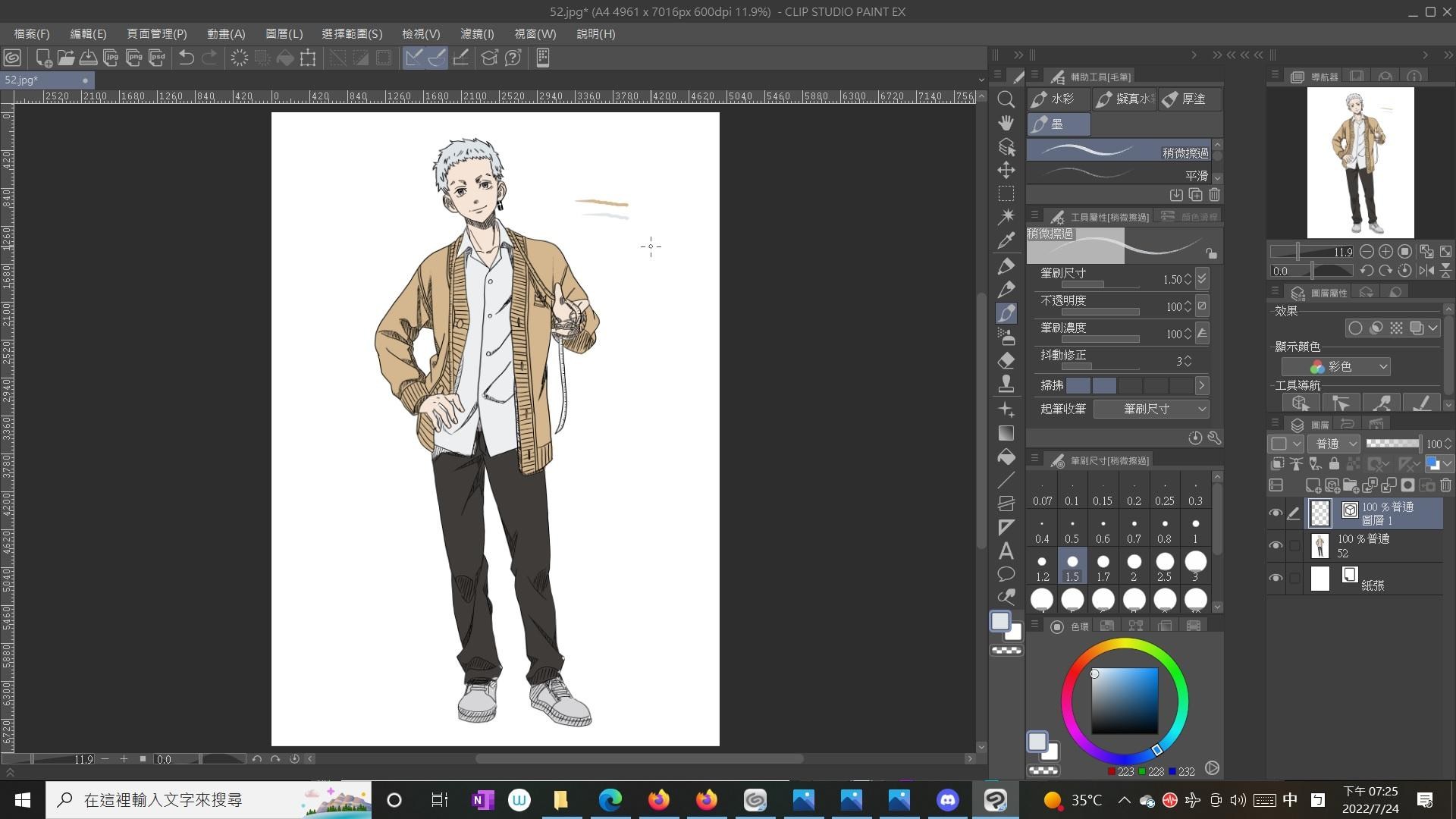1456x819 pixels.
Task: Toggle visibility of the 紙張 paper layer
Action: point(1276,579)
